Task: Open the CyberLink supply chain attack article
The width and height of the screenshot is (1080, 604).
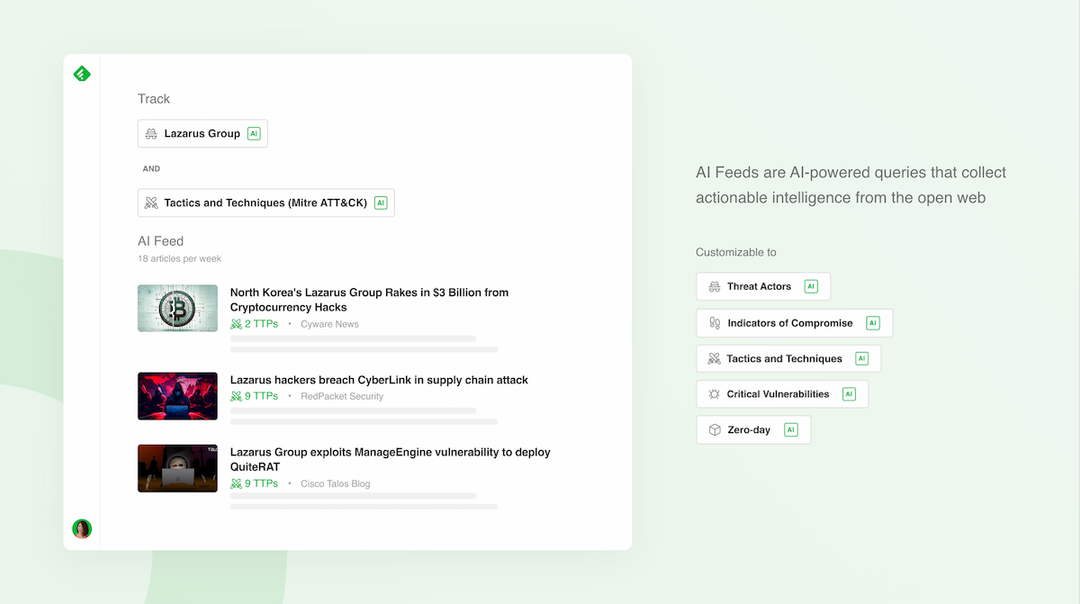Action: point(378,380)
